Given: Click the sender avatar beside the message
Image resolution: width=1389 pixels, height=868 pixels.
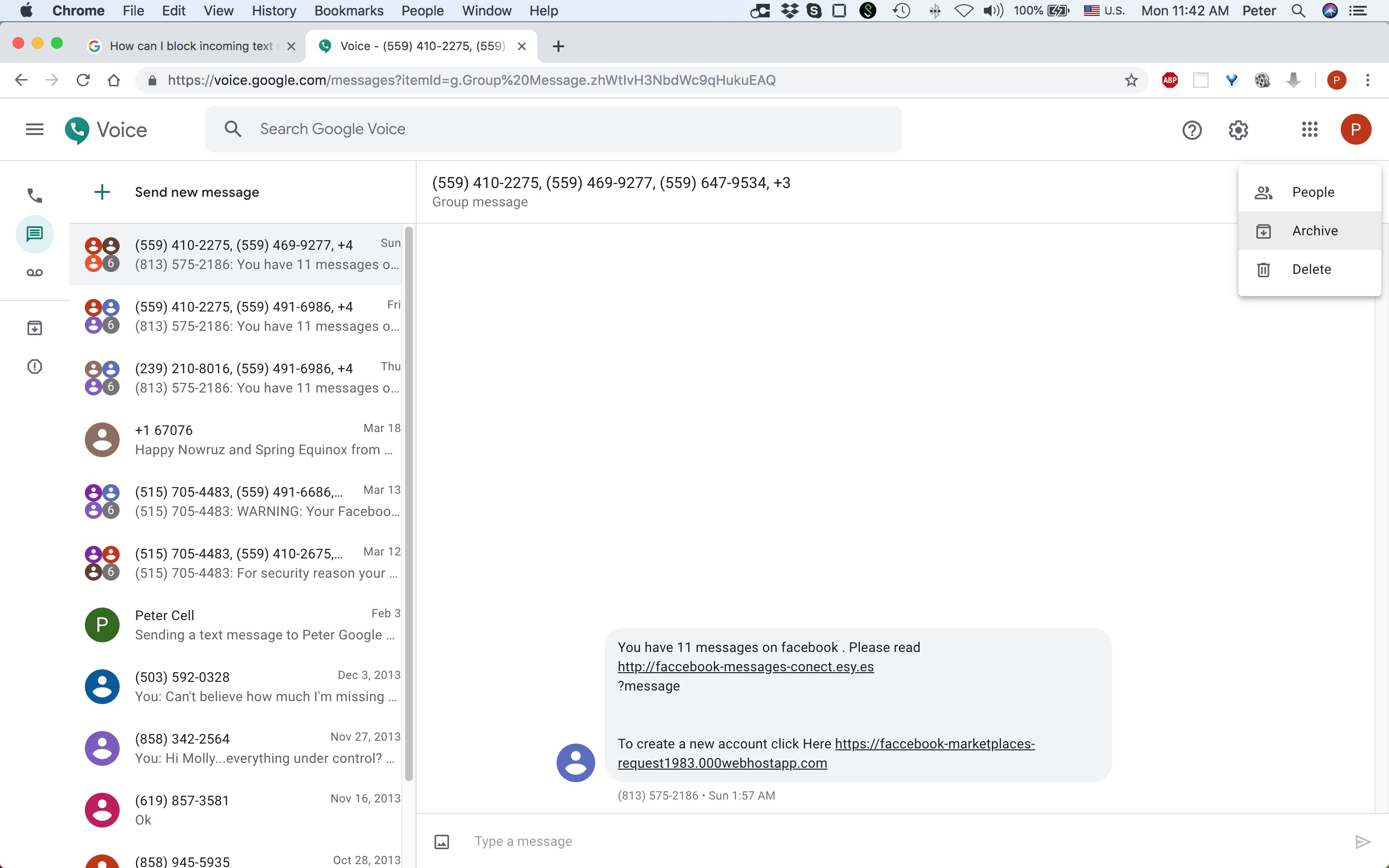Looking at the screenshot, I should [x=576, y=762].
